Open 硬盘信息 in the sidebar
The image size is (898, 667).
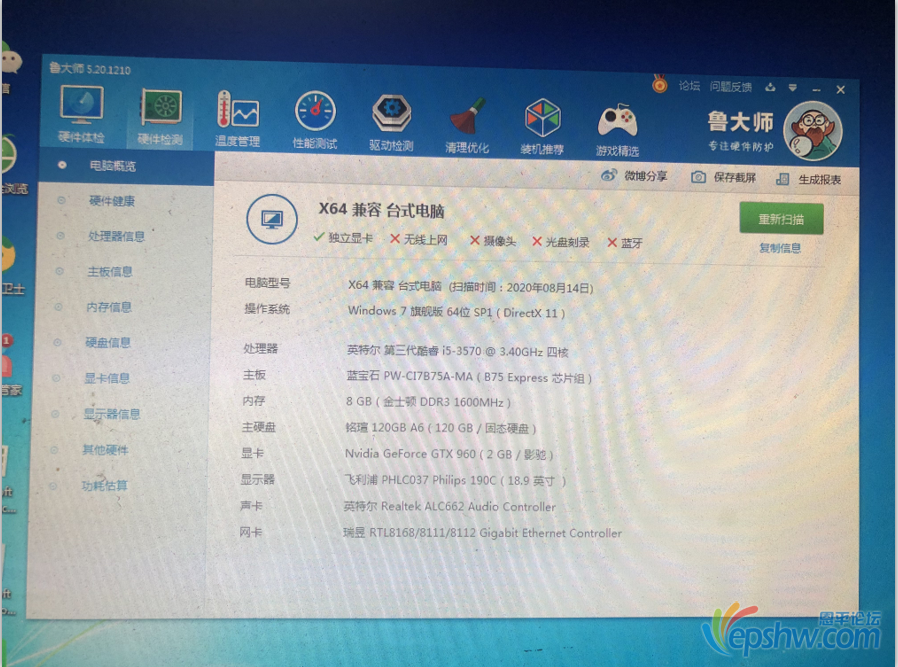(x=108, y=342)
